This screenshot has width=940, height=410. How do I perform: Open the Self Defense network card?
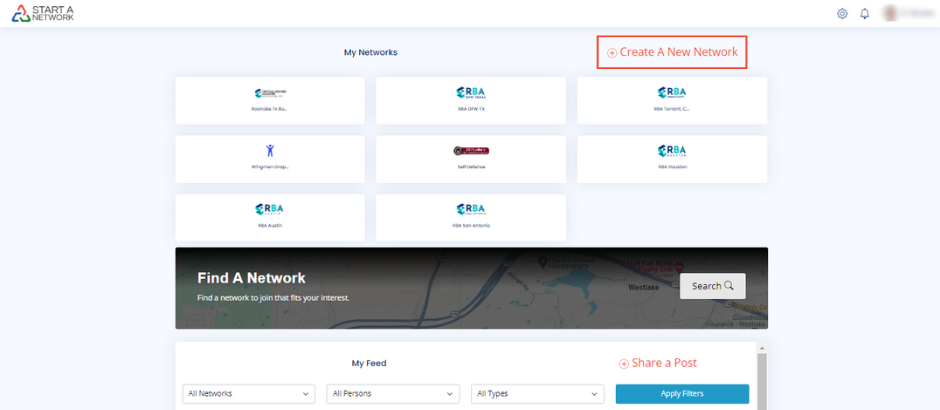pyautogui.click(x=470, y=158)
